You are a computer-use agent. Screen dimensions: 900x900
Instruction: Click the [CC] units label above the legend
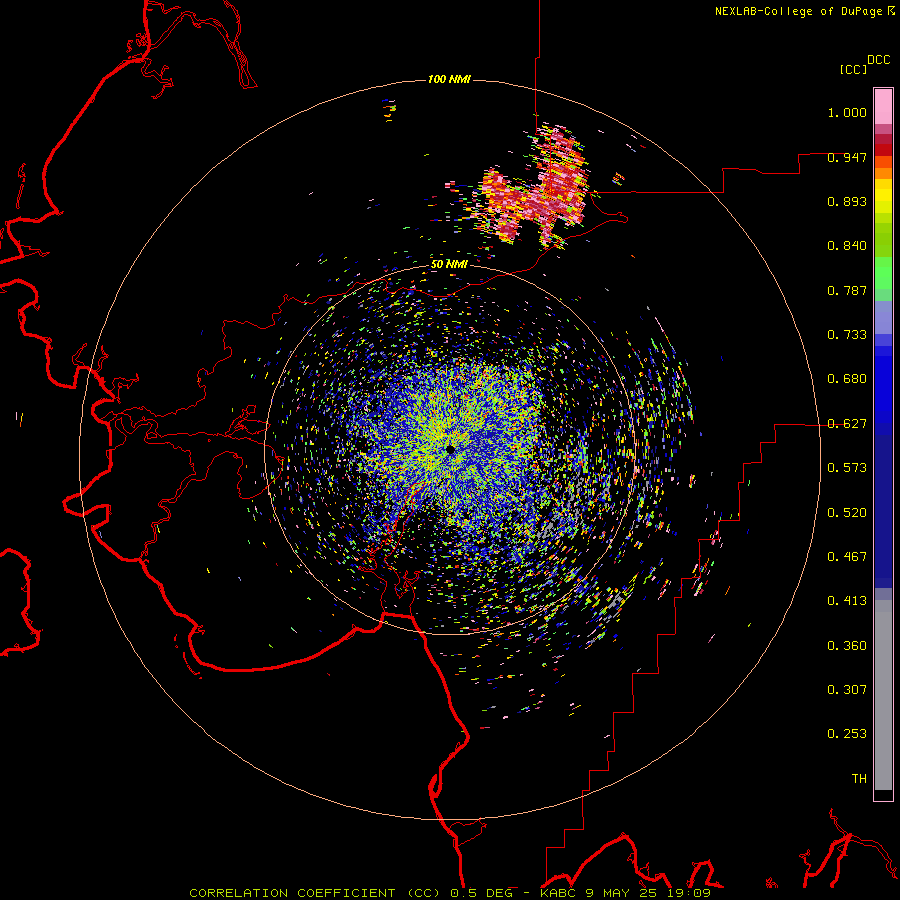[x=853, y=69]
